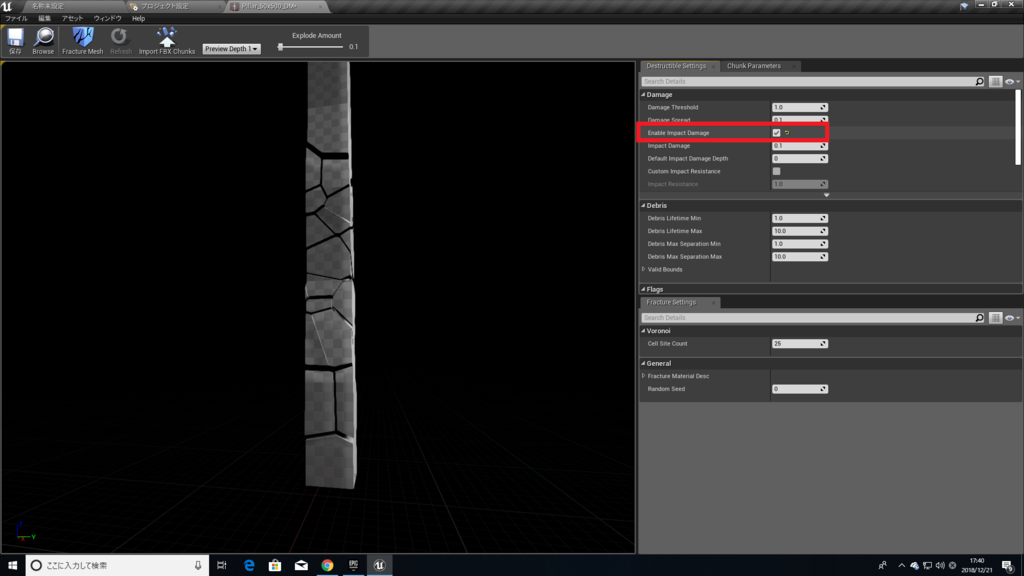The height and width of the screenshot is (576, 1024).
Task: Click Destructible Settings vertical scrollbar
Action: pyautogui.click(x=1017, y=127)
